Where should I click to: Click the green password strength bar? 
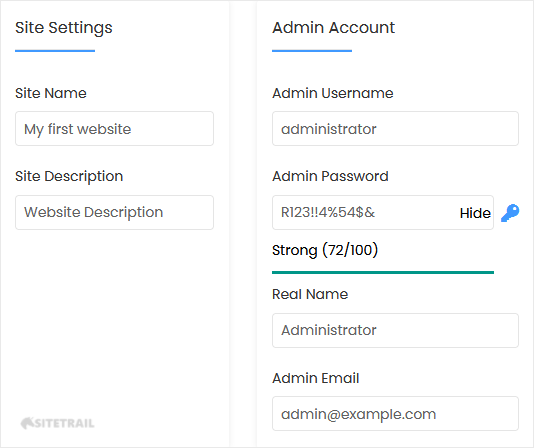coord(383,272)
